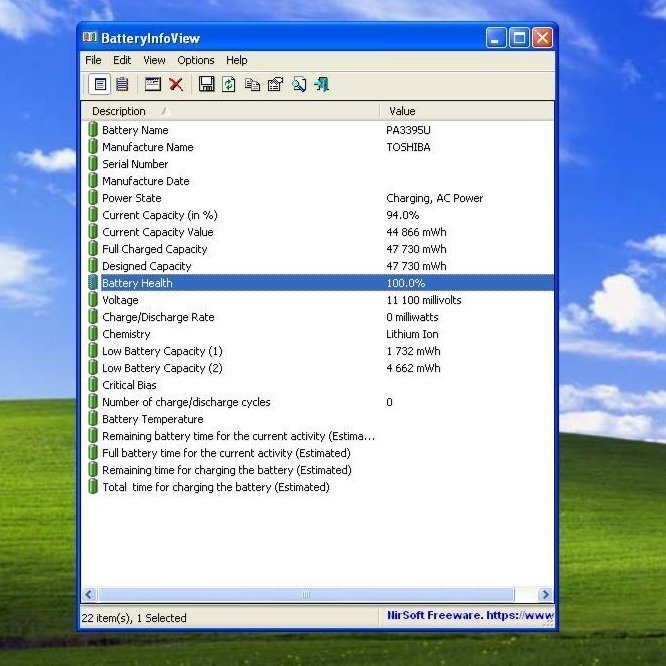This screenshot has height=666, width=666.
Task: Click battery icon beside Manufacture Name
Action: coord(93,147)
